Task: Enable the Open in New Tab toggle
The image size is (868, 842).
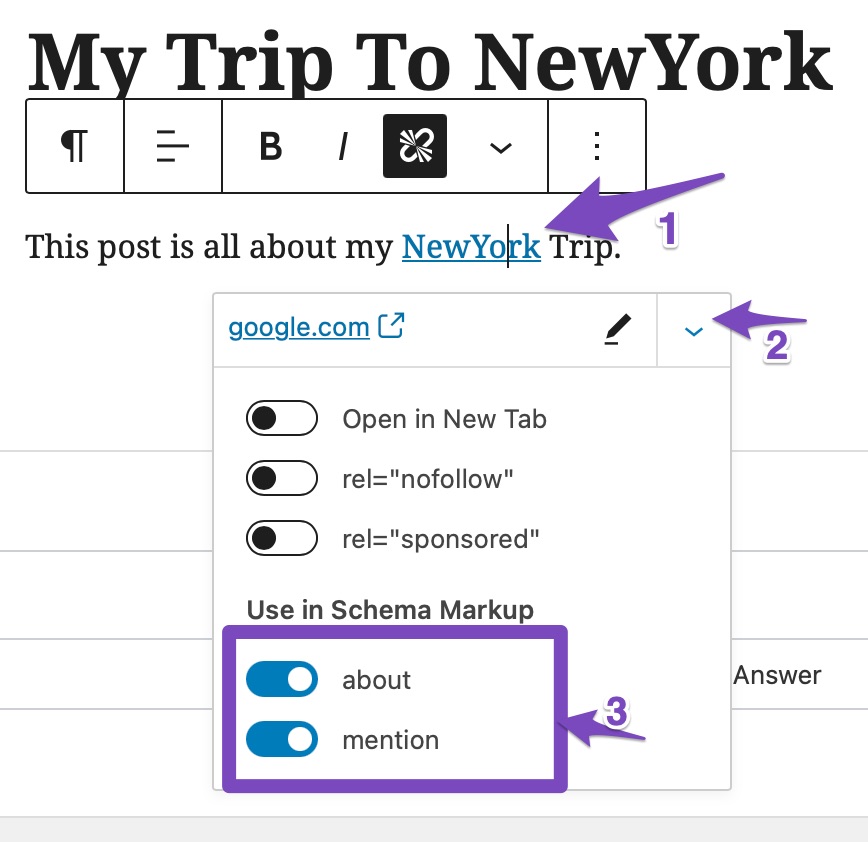Action: [x=281, y=419]
